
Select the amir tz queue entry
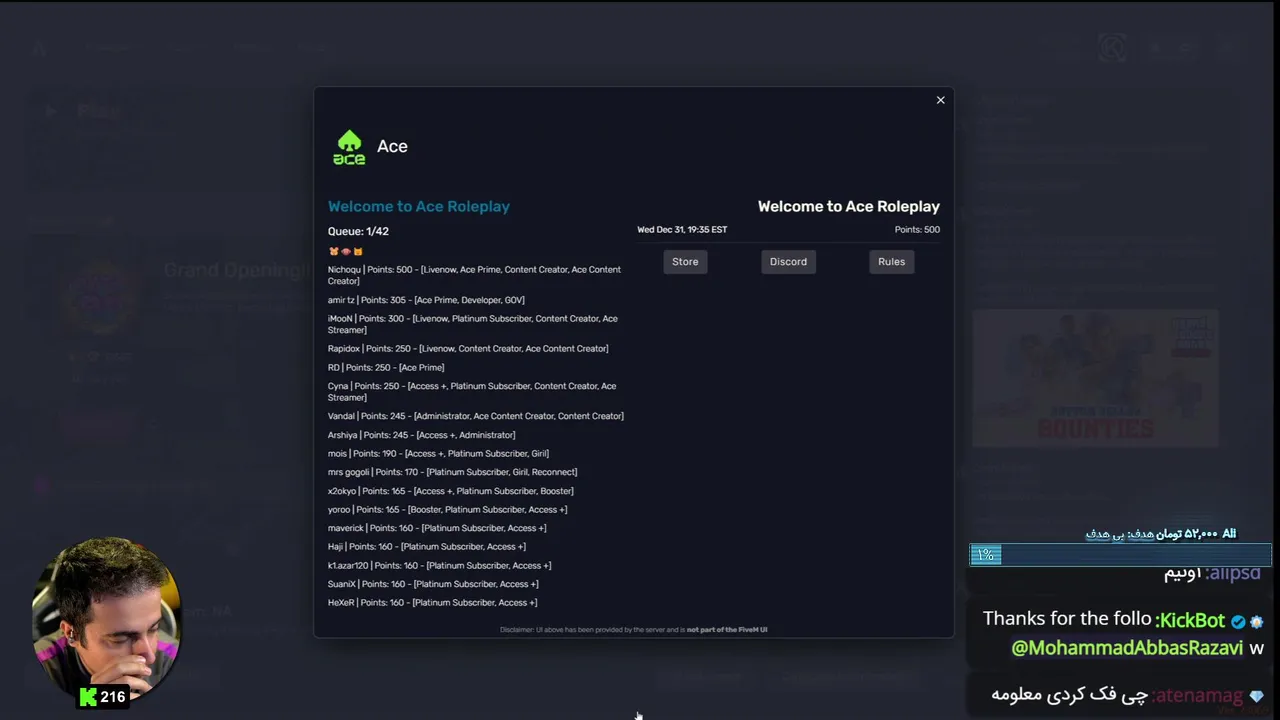pyautogui.click(x=426, y=300)
